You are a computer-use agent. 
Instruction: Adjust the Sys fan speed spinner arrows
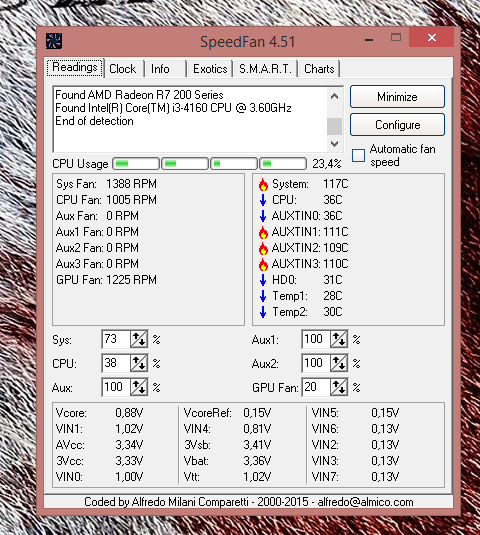point(139,339)
